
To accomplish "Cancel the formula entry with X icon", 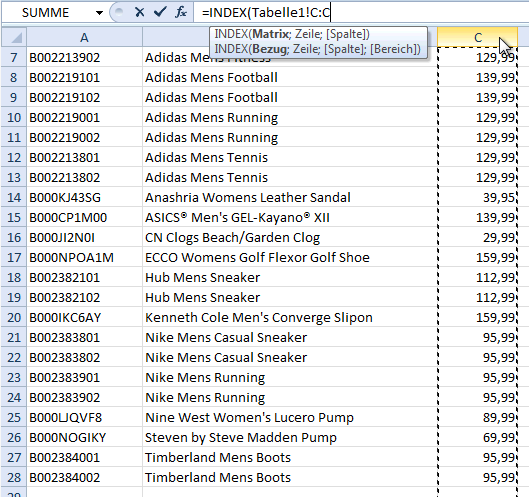I will pos(139,12).
